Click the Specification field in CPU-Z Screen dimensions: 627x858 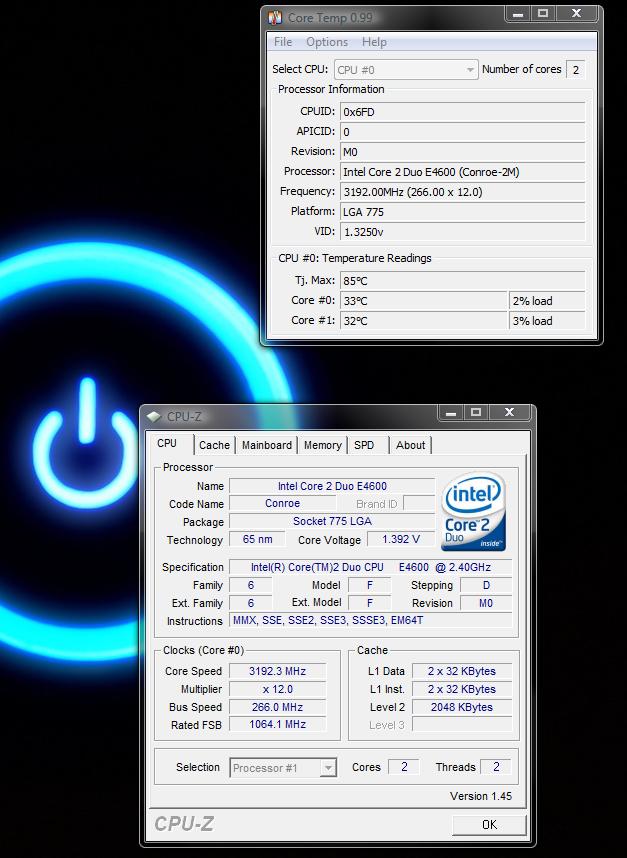(370, 567)
